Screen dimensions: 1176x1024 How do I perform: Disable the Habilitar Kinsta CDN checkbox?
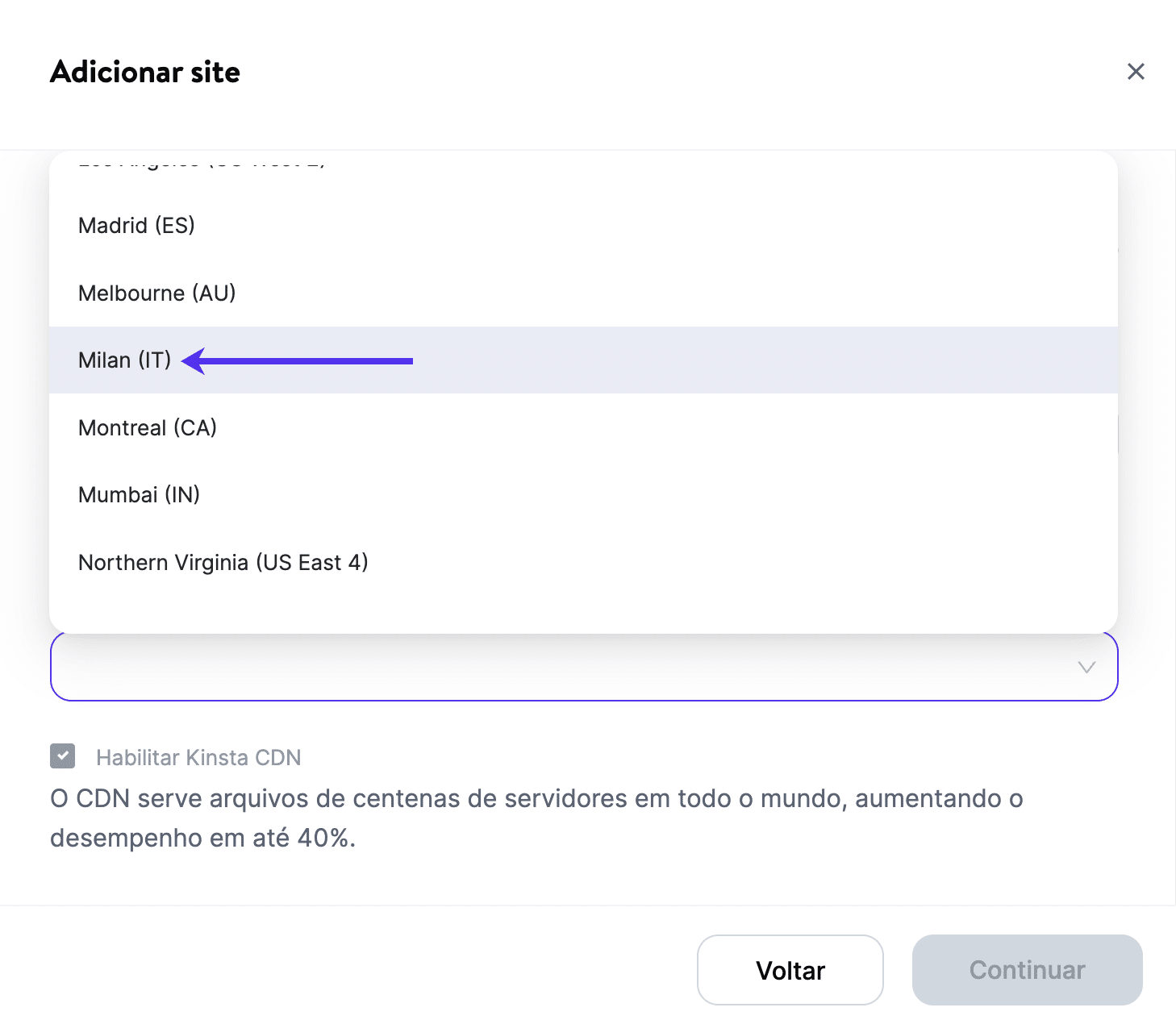click(x=63, y=756)
